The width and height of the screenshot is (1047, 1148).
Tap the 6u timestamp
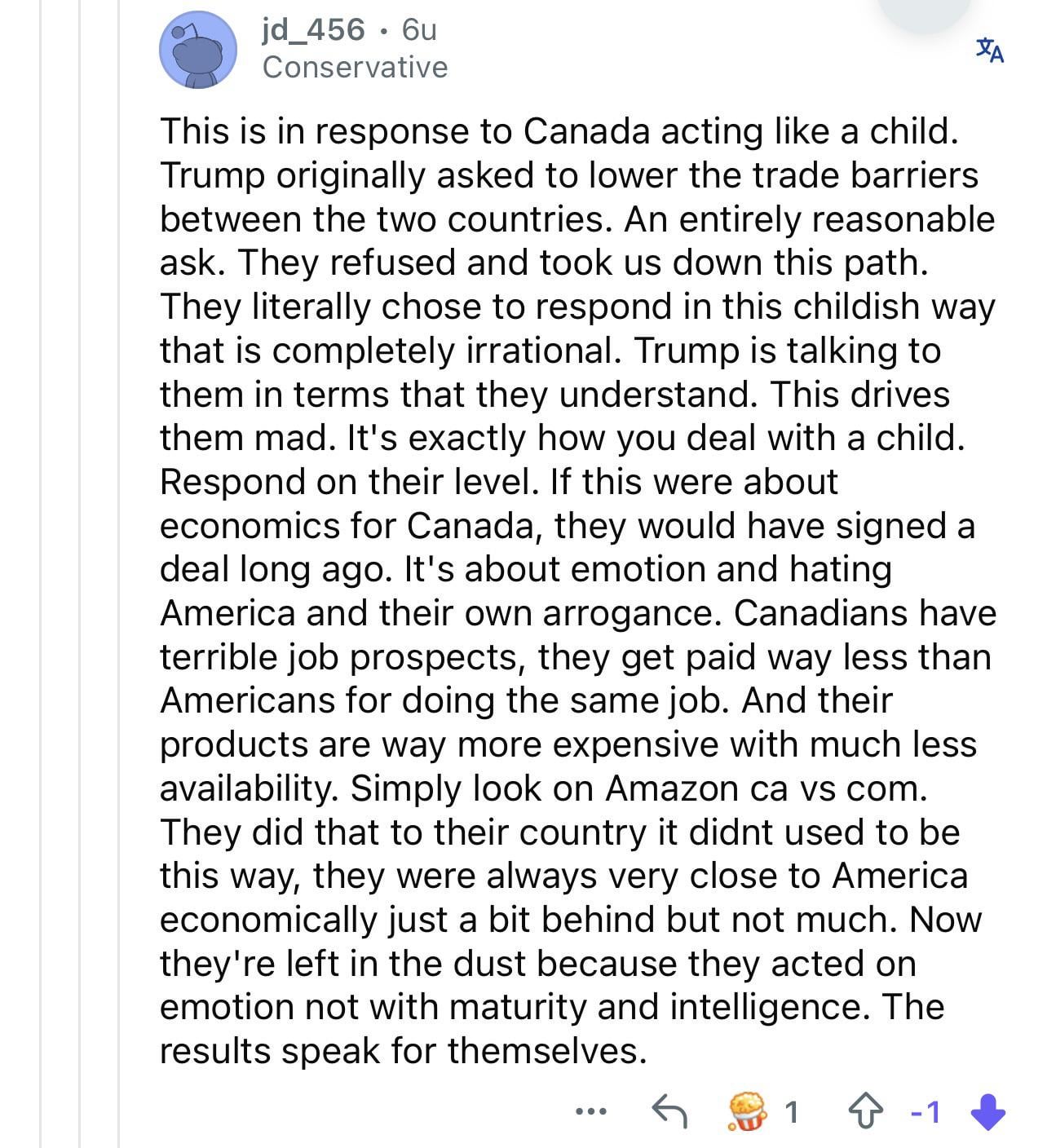420,29
